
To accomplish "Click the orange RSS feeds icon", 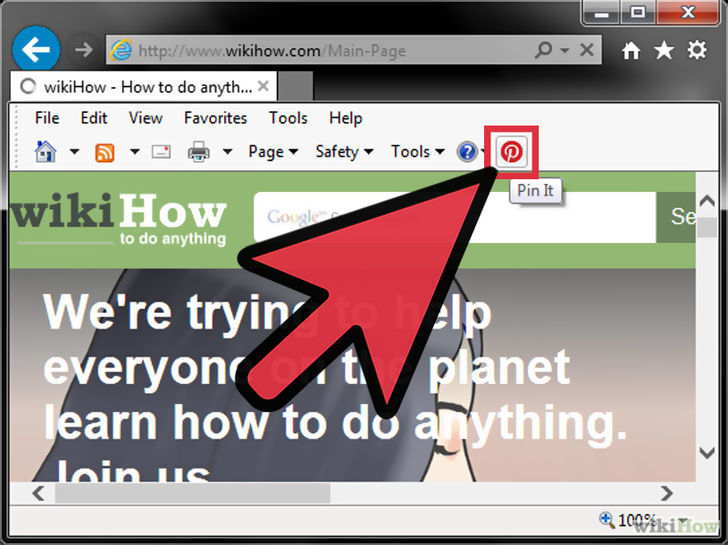I will (104, 152).
